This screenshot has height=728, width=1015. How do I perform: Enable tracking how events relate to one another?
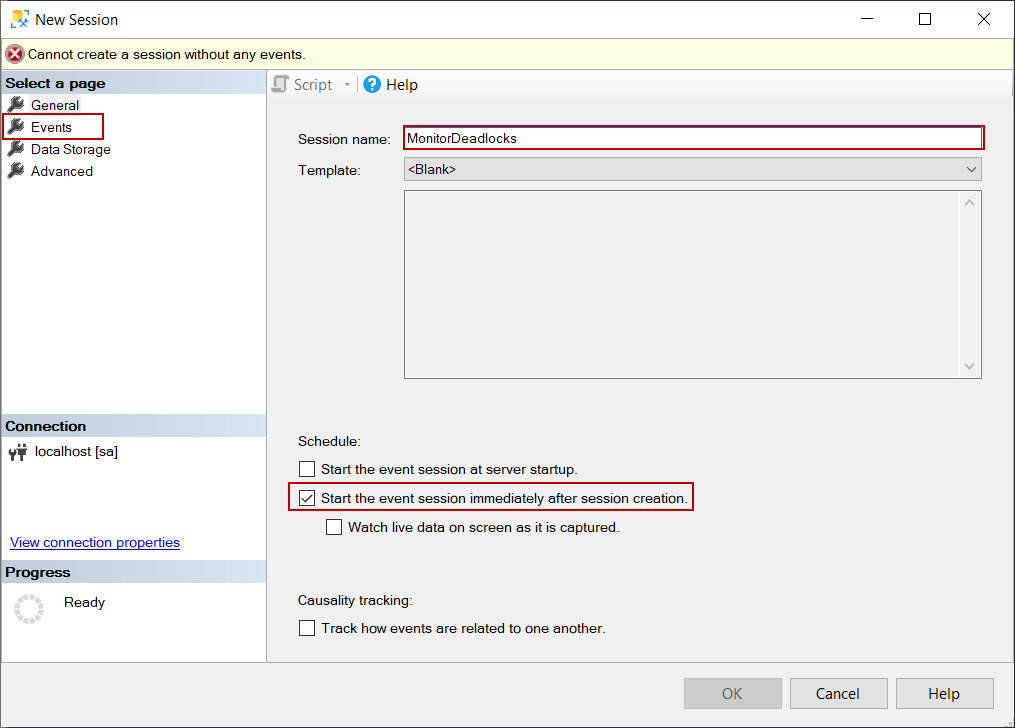(x=306, y=628)
